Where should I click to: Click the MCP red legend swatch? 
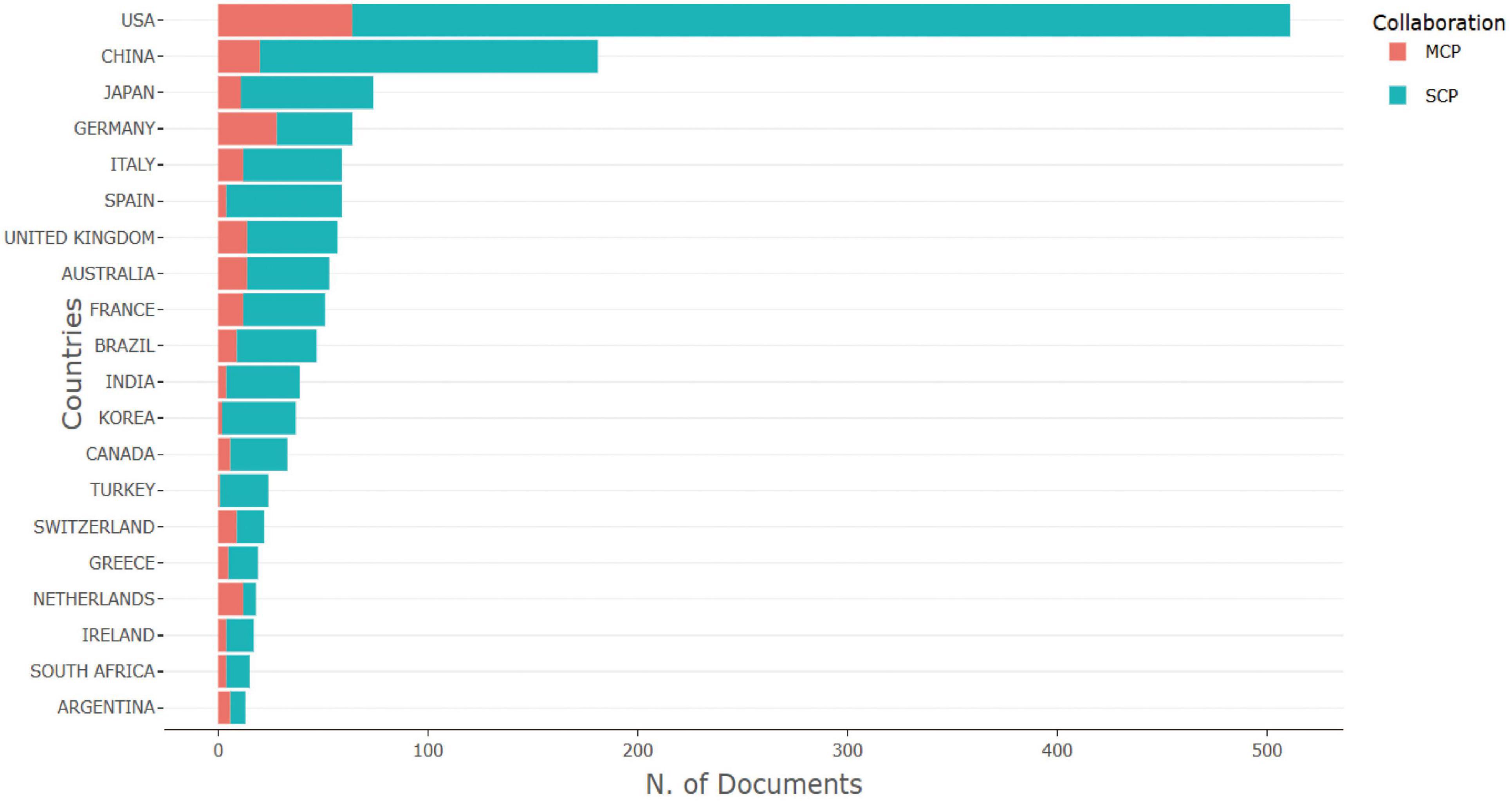pos(1398,52)
